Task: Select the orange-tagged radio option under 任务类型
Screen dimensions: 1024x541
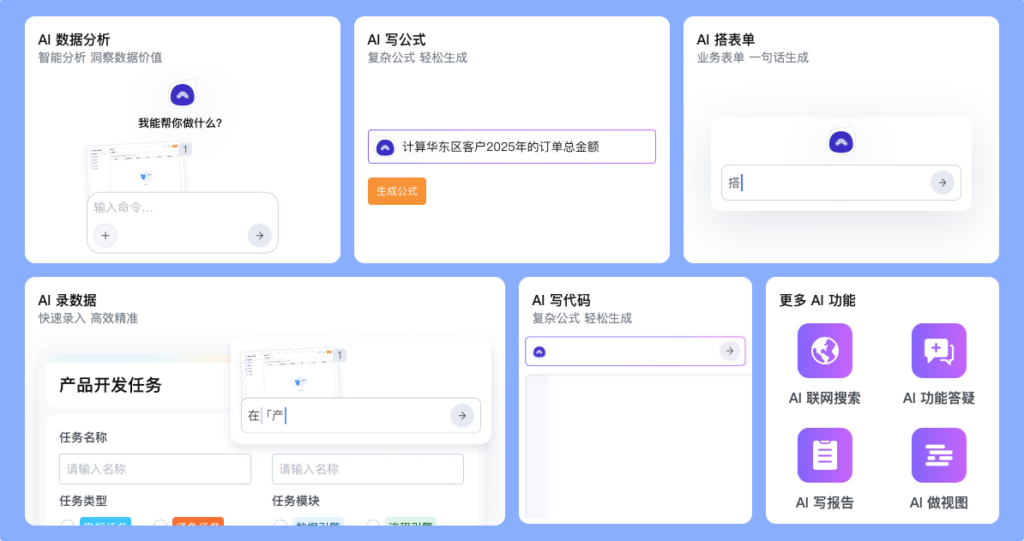Action: click(x=160, y=524)
